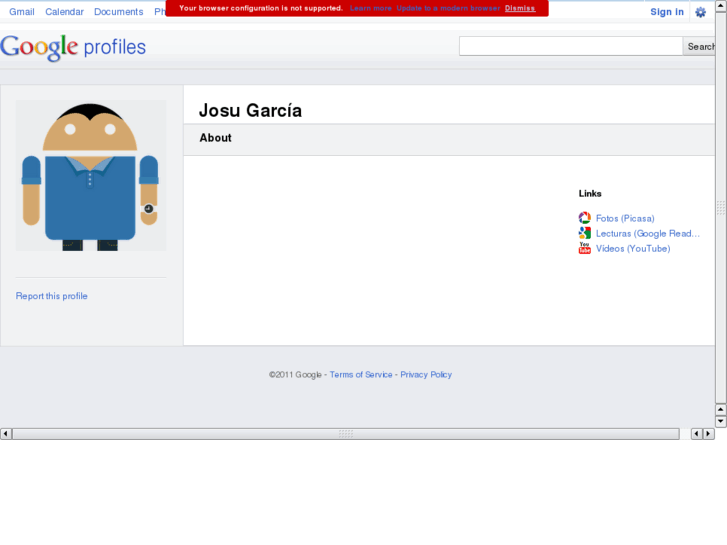Click the Google Reader icon beside Lecturas

(585, 233)
